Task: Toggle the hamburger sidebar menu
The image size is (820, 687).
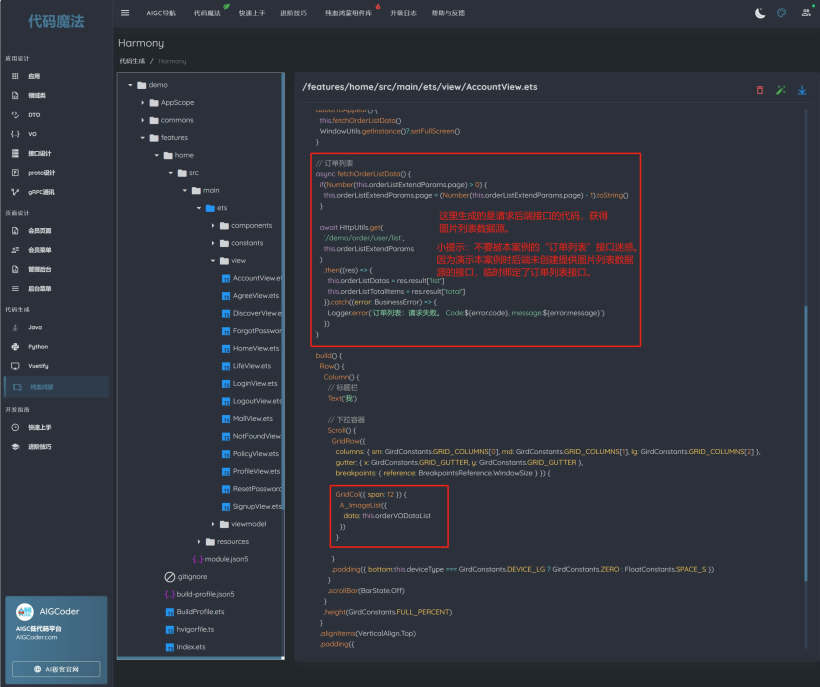Action: [x=125, y=13]
